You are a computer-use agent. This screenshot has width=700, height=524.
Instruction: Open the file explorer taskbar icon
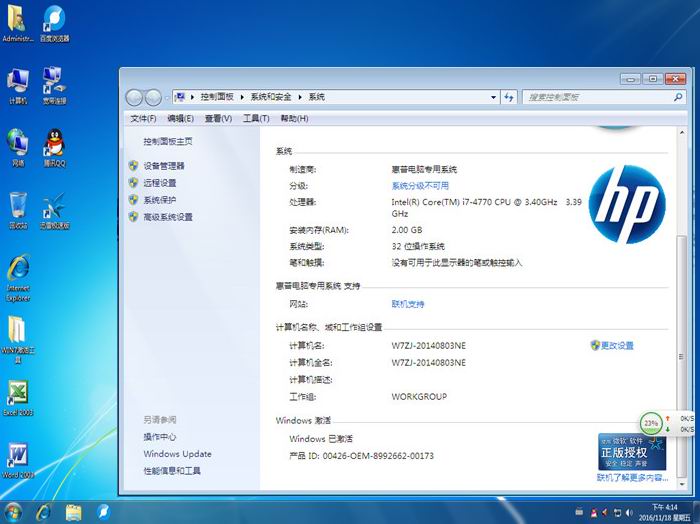click(x=74, y=511)
